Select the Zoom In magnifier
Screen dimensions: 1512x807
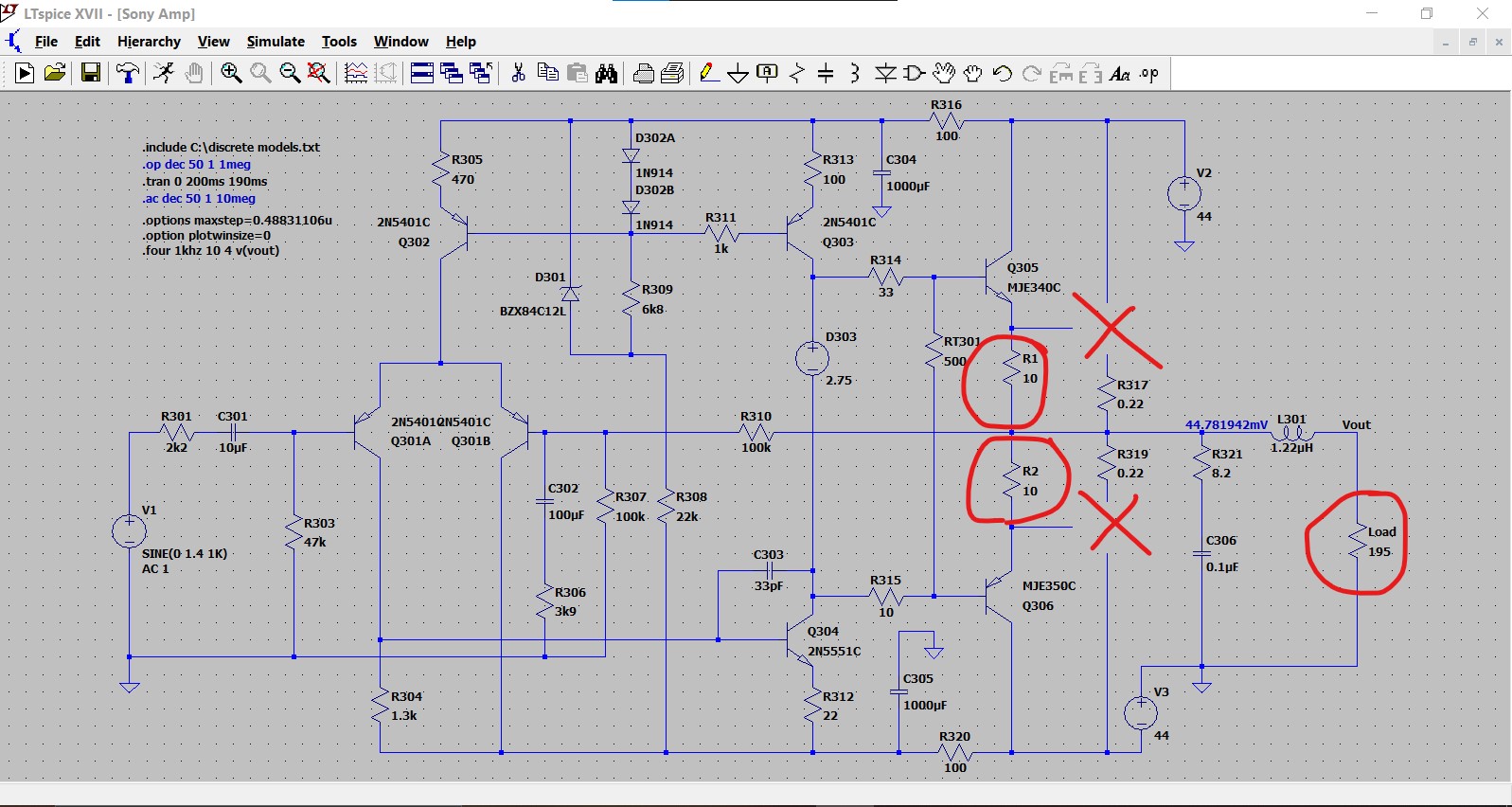[x=231, y=73]
